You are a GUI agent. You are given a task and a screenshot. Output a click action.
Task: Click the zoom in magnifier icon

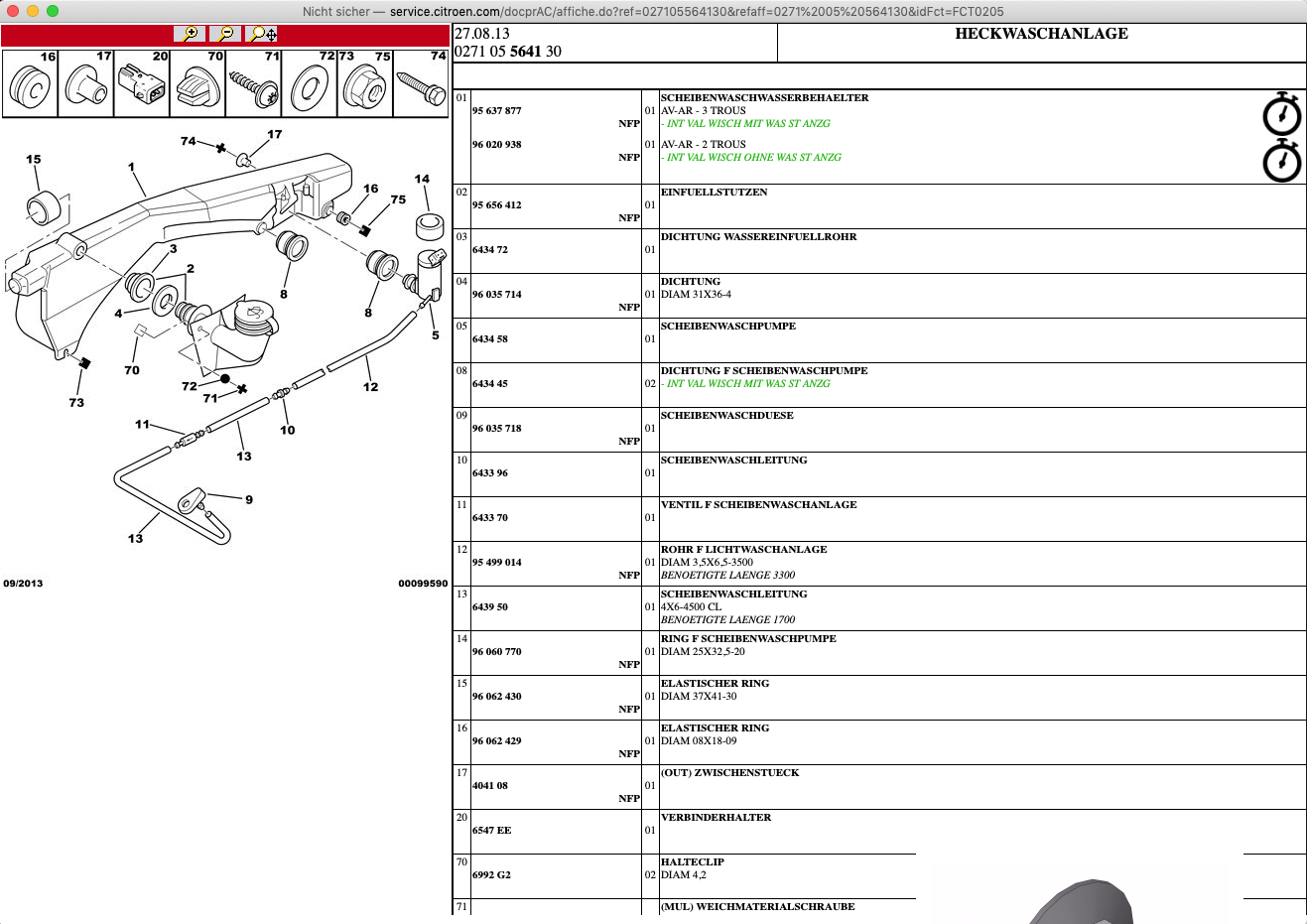190,34
